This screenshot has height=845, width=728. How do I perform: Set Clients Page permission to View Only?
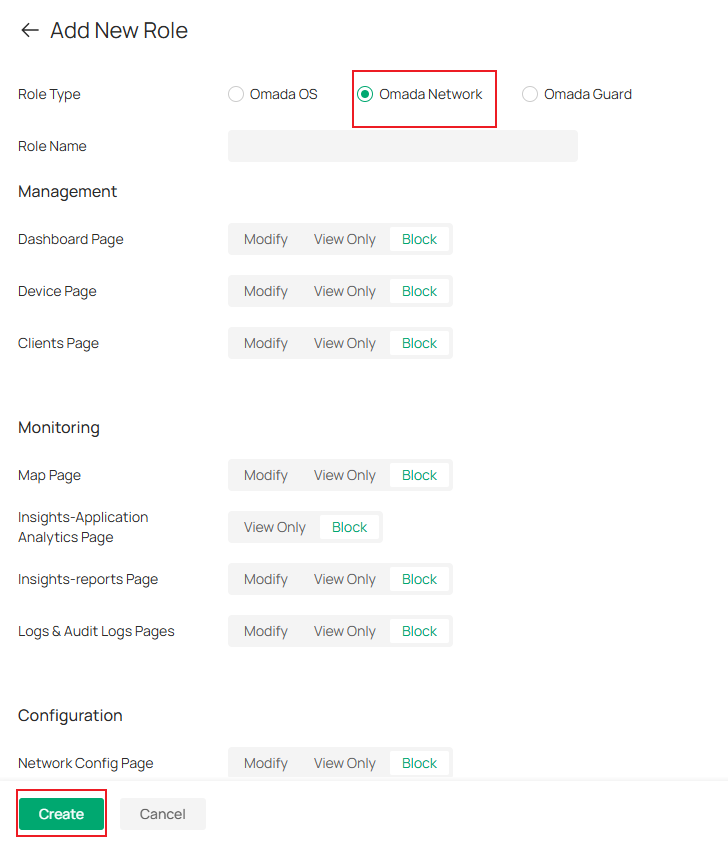(345, 343)
